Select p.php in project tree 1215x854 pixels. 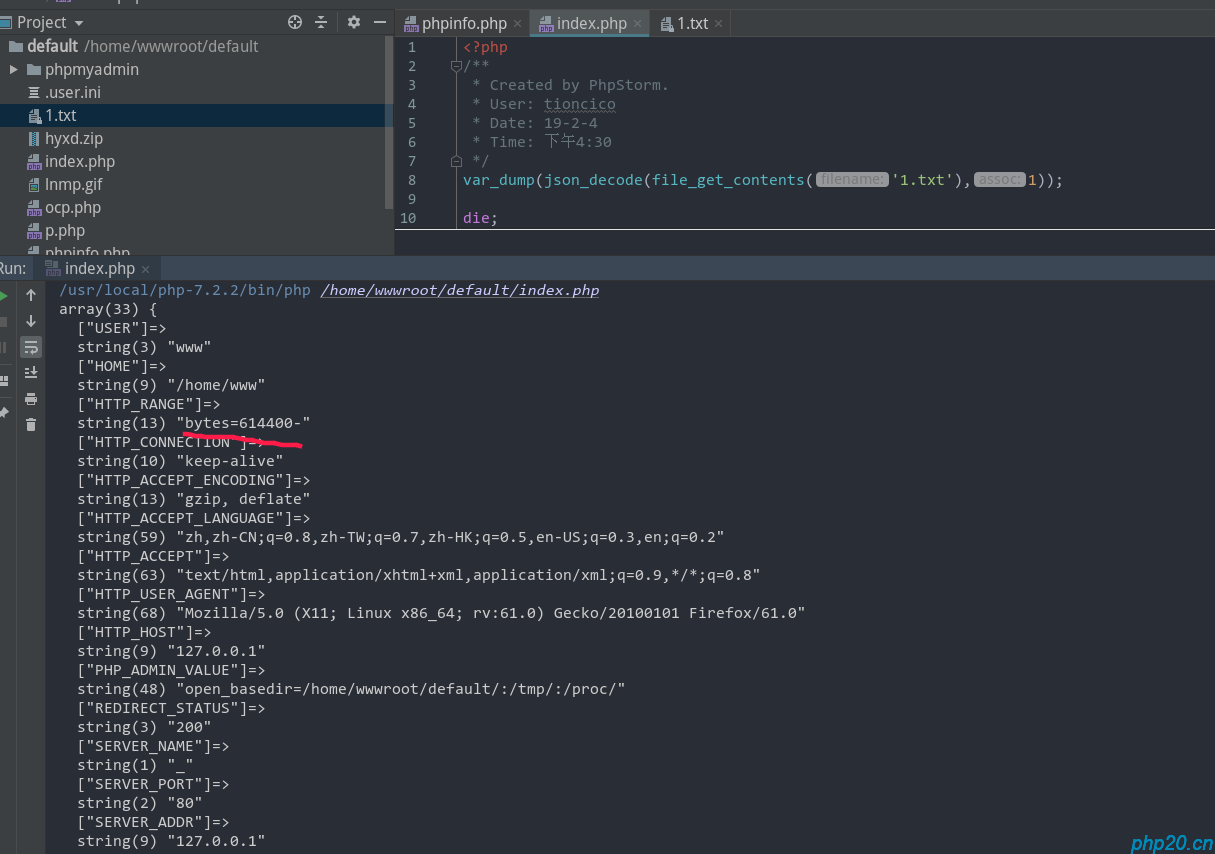[65, 230]
